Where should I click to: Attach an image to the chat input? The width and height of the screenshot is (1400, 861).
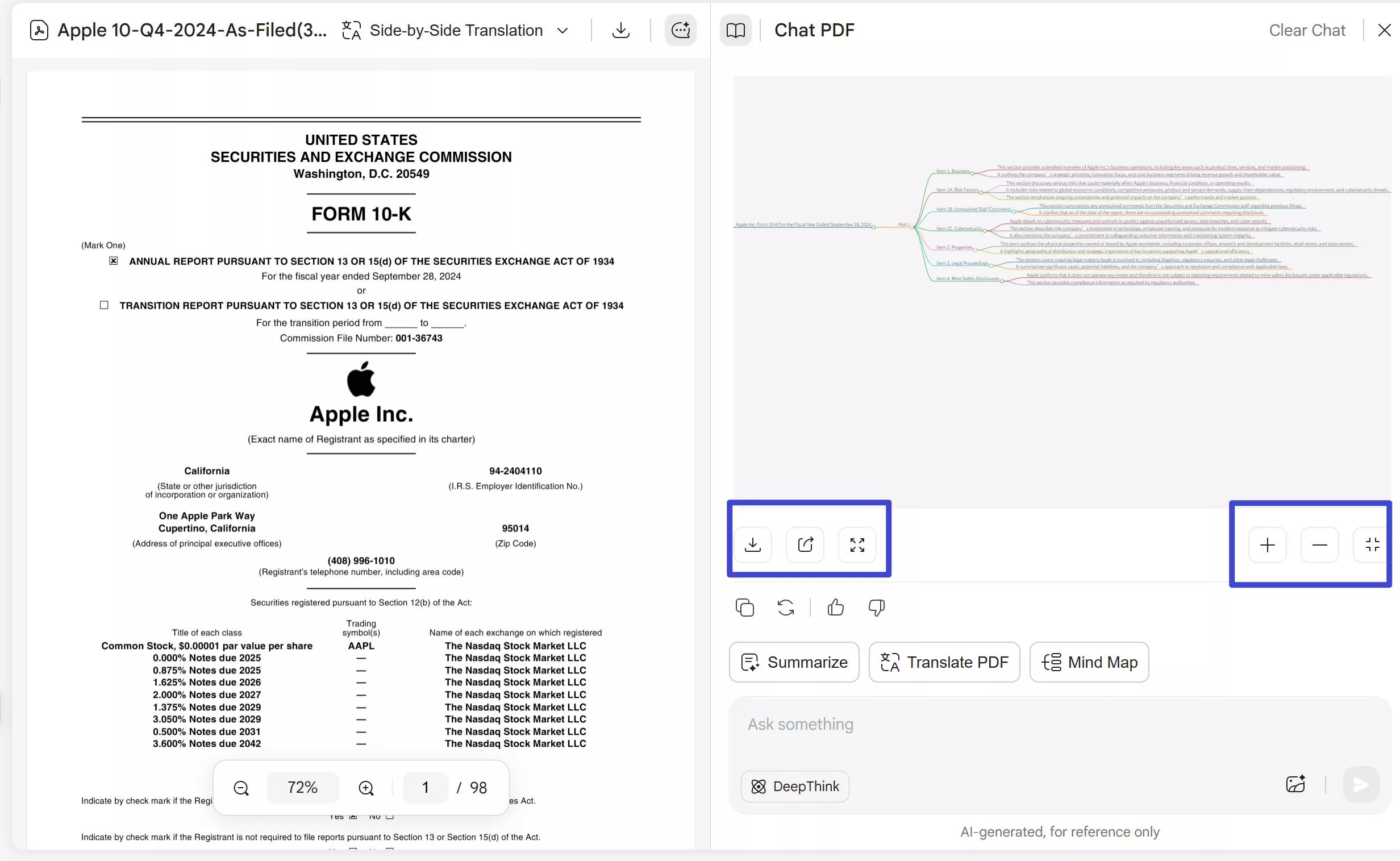coord(1296,784)
